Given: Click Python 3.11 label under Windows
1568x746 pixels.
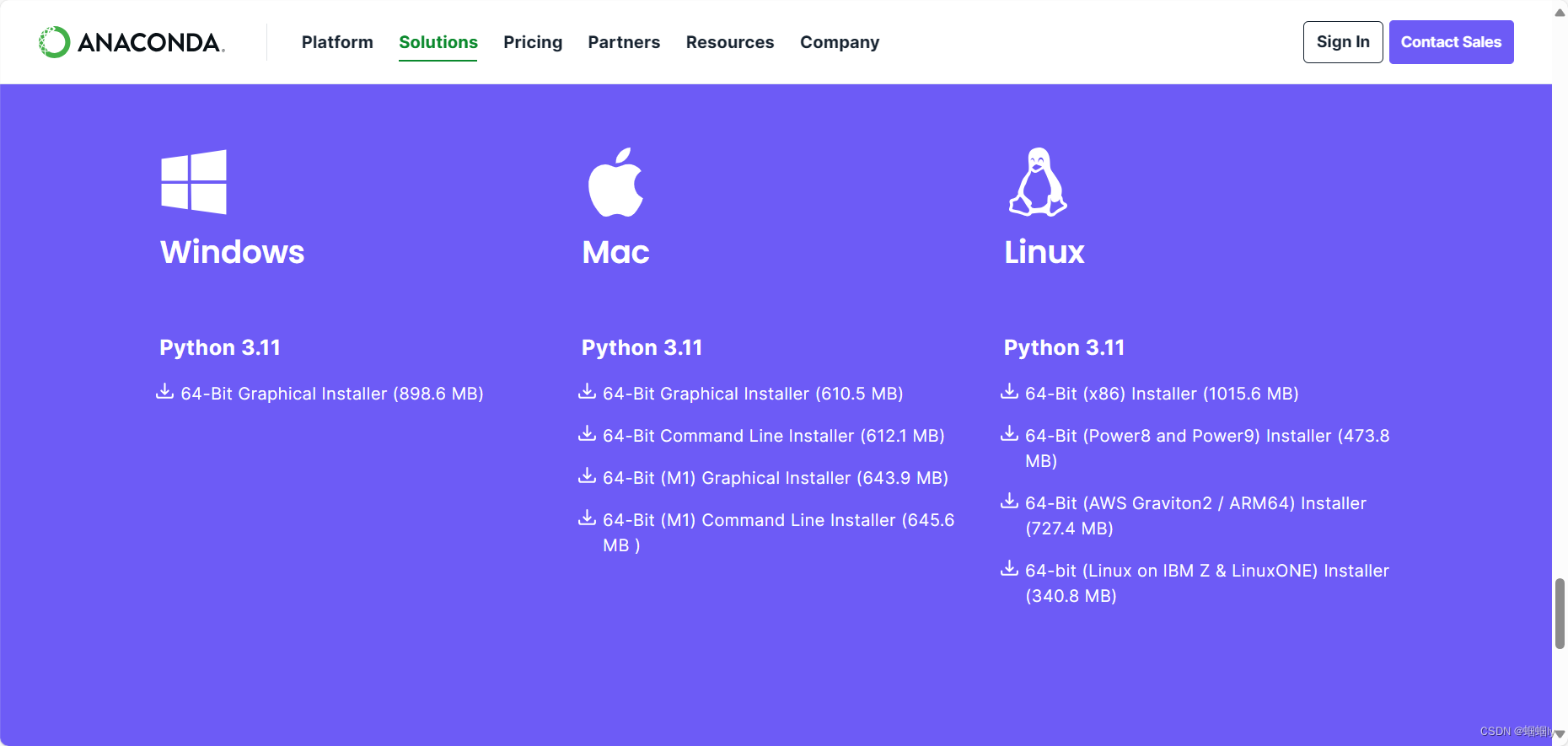Looking at the screenshot, I should (x=220, y=347).
